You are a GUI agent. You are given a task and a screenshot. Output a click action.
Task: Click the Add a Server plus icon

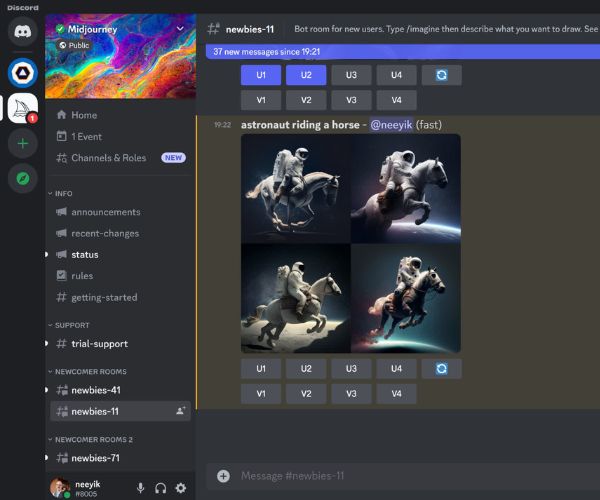pyautogui.click(x=22, y=144)
